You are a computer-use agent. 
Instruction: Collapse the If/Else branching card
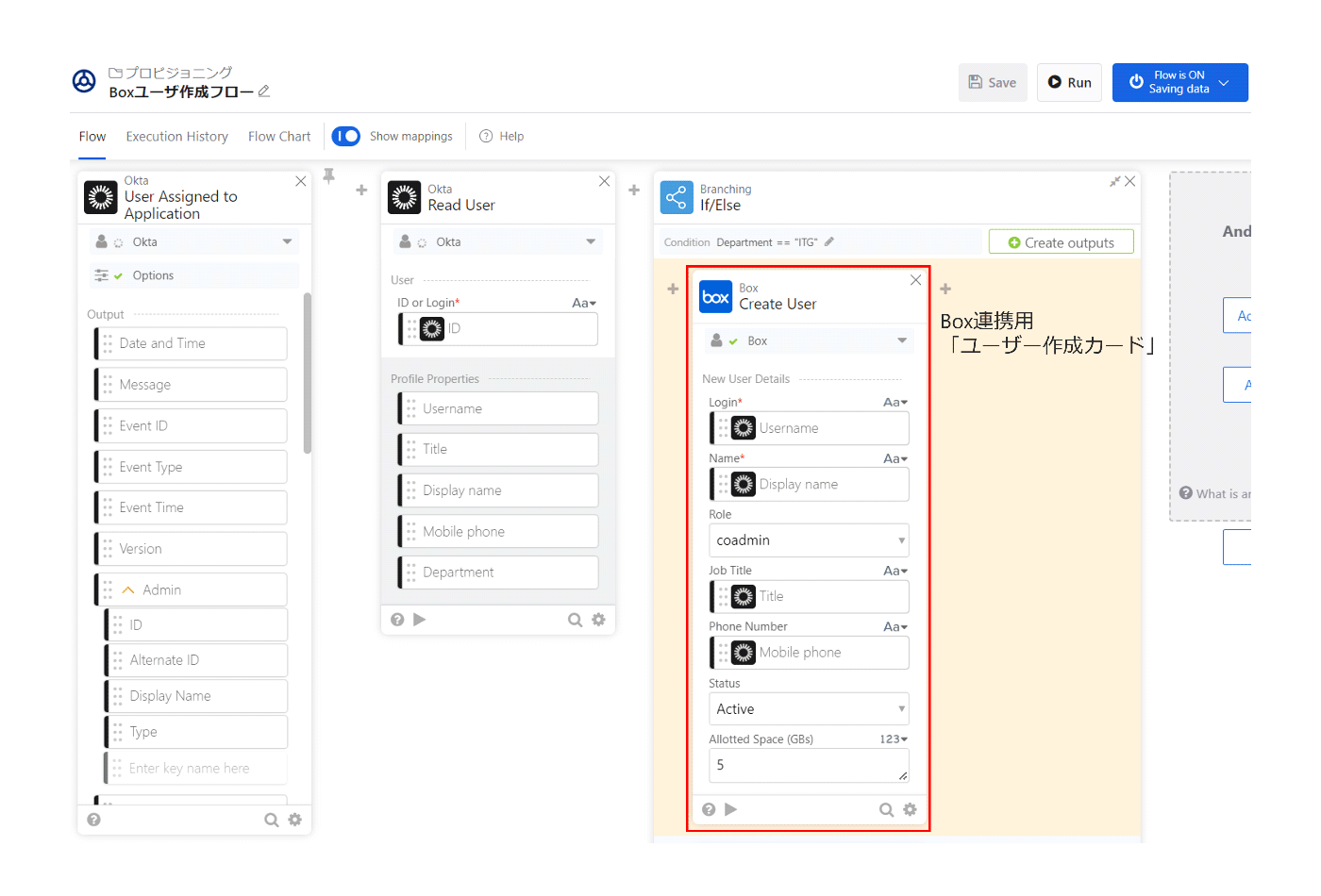(x=1114, y=181)
